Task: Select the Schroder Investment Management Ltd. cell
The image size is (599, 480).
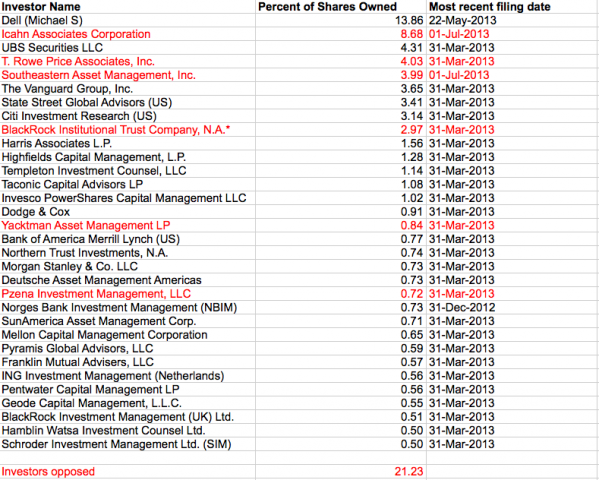Action: (x=128, y=444)
